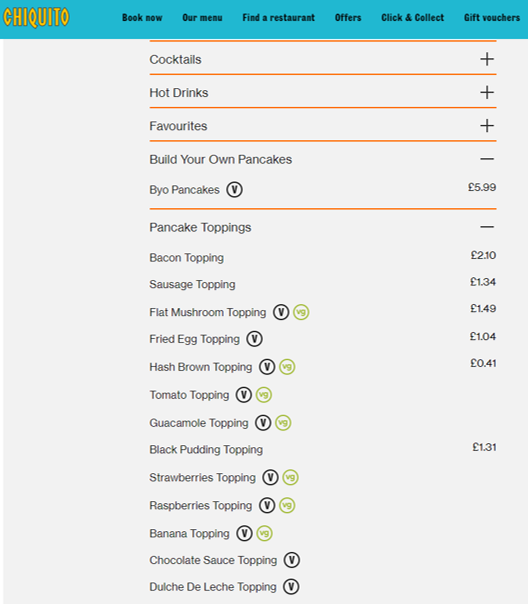Click the vegan icon beside Strawberries Topping
The image size is (528, 604).
tap(290, 478)
